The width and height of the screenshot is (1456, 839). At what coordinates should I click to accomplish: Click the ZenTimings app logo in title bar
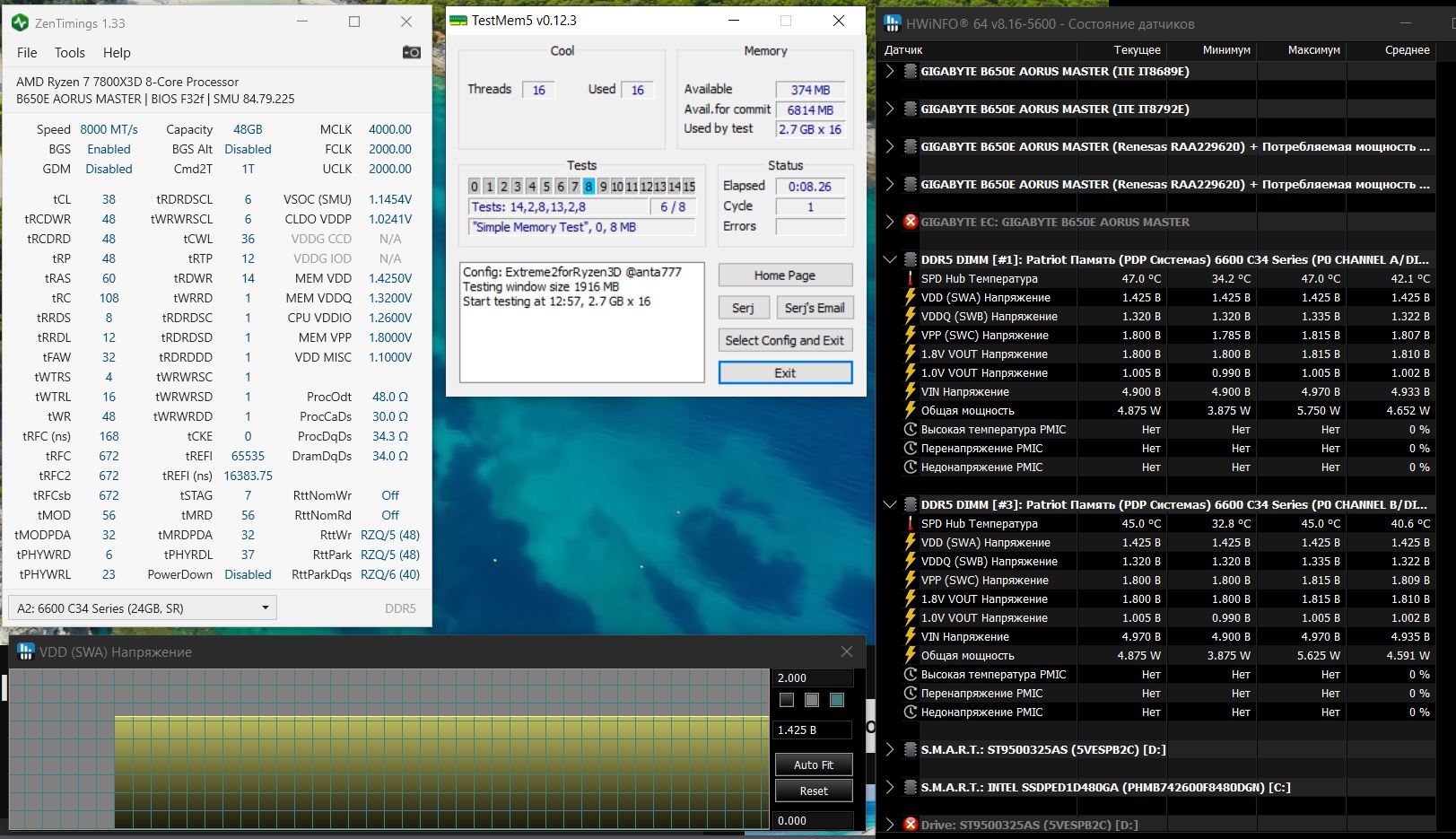click(21, 22)
